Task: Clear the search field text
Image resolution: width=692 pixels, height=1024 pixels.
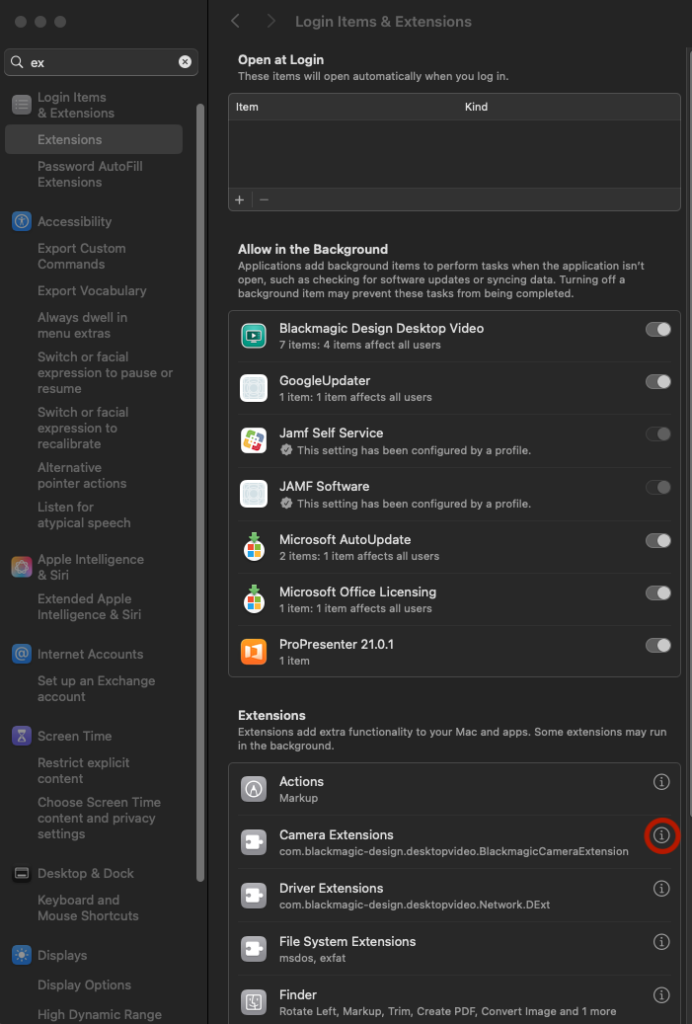Action: coord(185,62)
